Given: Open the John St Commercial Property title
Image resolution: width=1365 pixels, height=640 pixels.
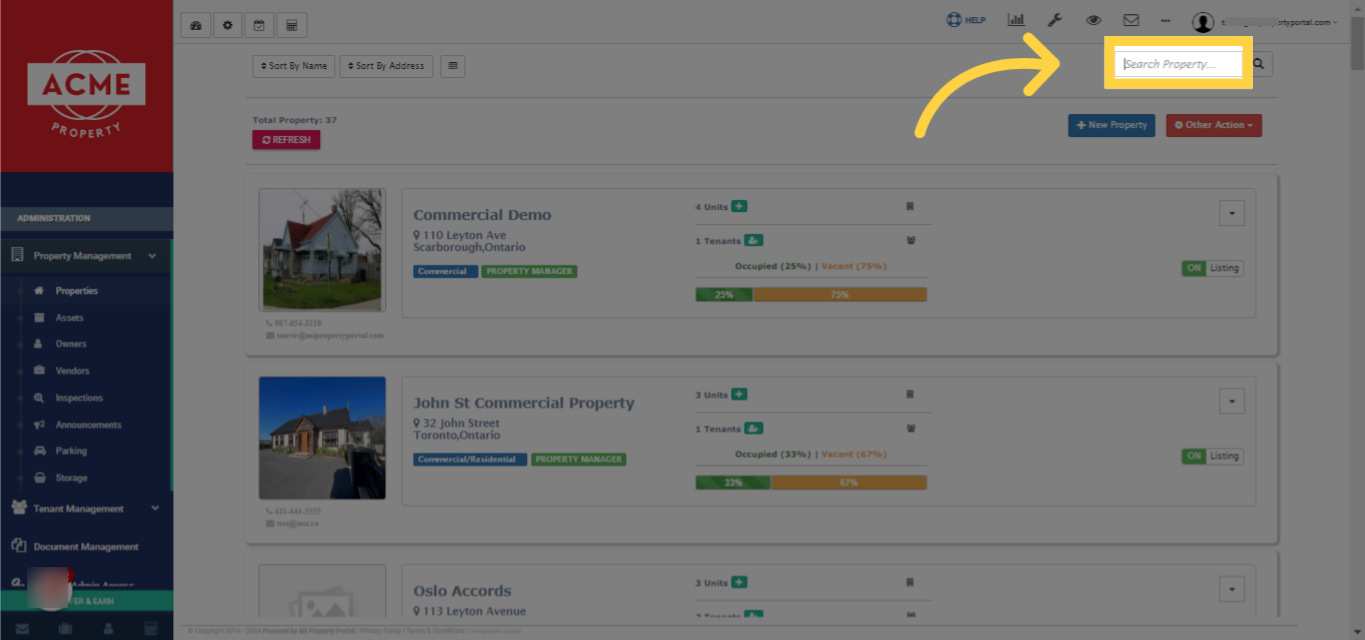Looking at the screenshot, I should click(524, 403).
